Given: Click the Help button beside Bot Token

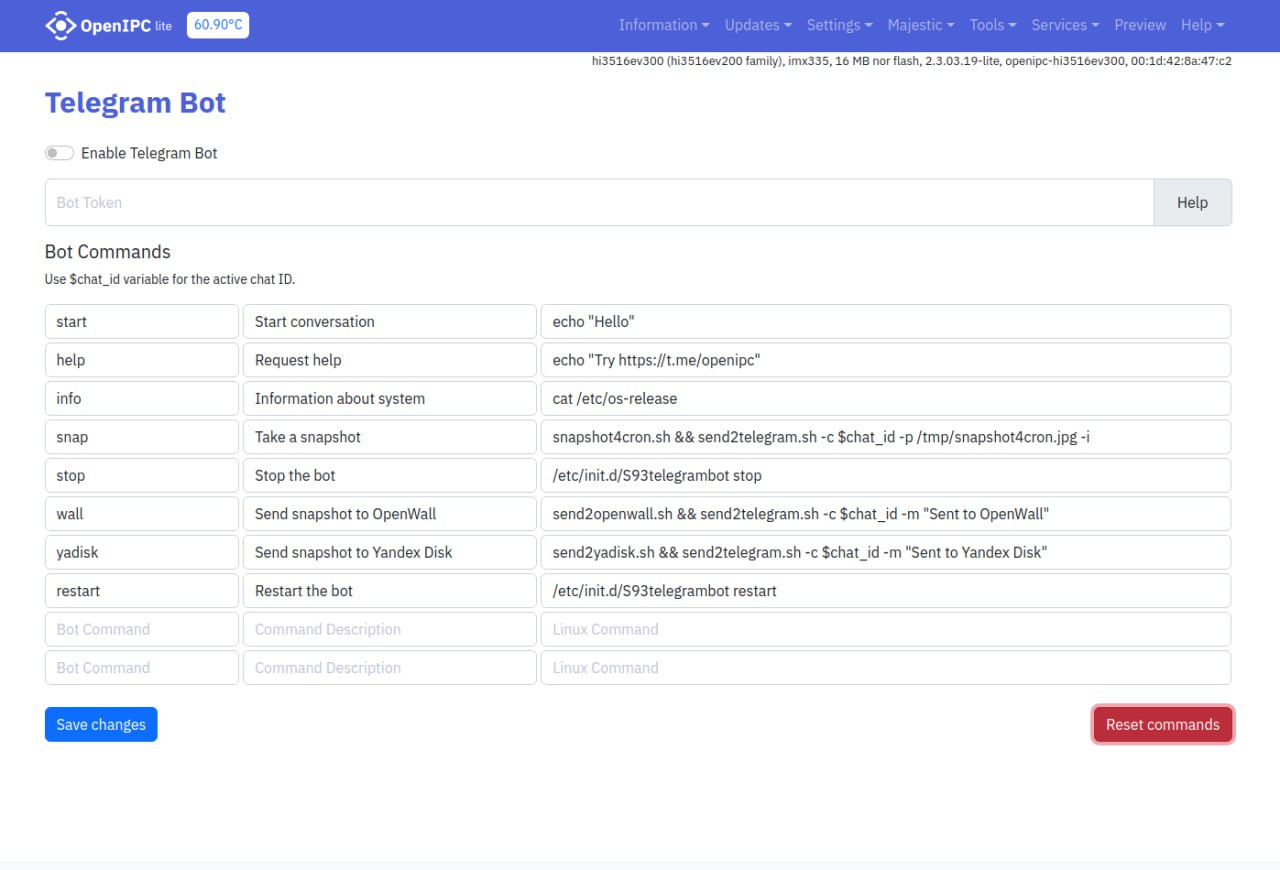Looking at the screenshot, I should point(1192,202).
